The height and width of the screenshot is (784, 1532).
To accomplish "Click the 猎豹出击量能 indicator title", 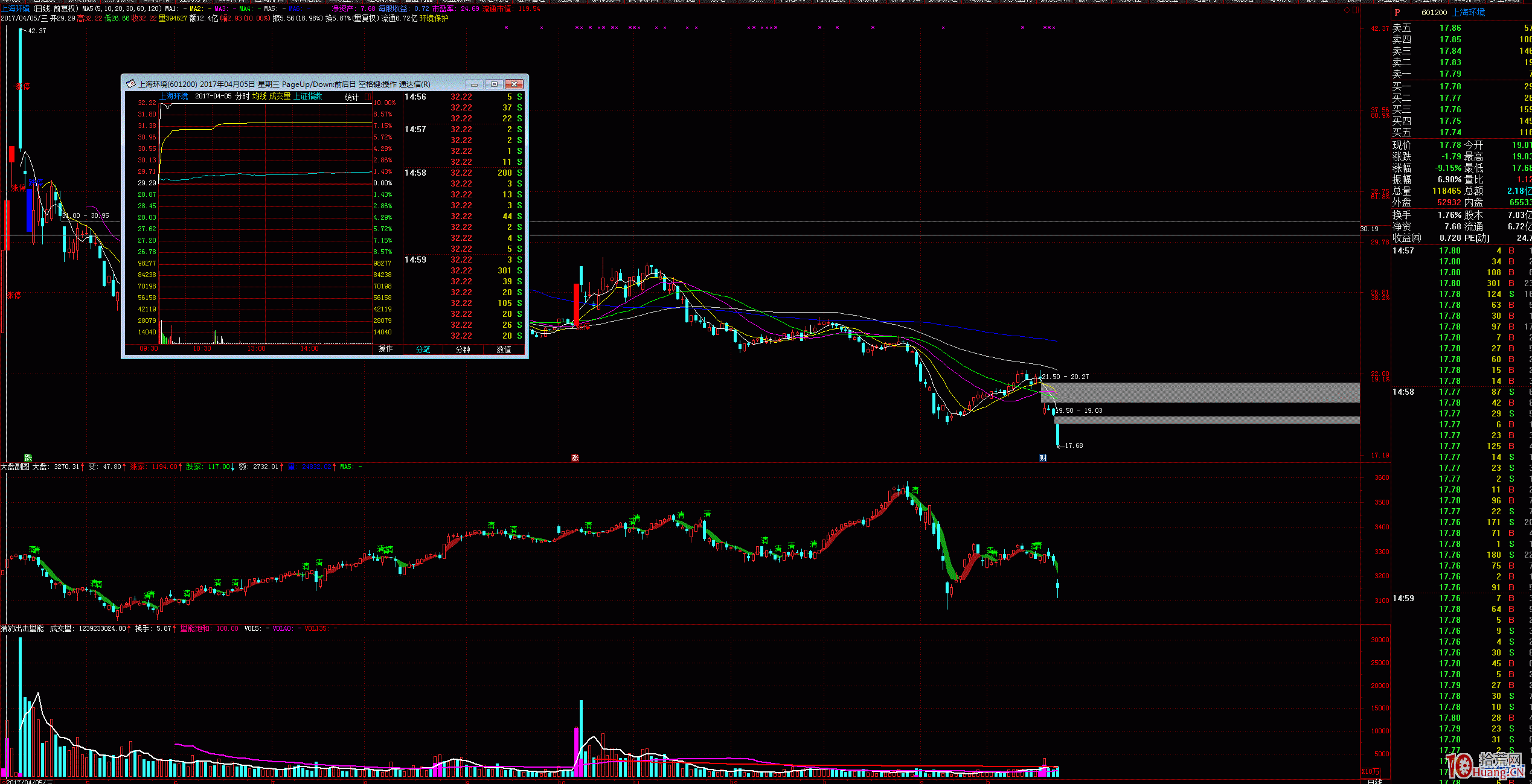I will tap(22, 628).
